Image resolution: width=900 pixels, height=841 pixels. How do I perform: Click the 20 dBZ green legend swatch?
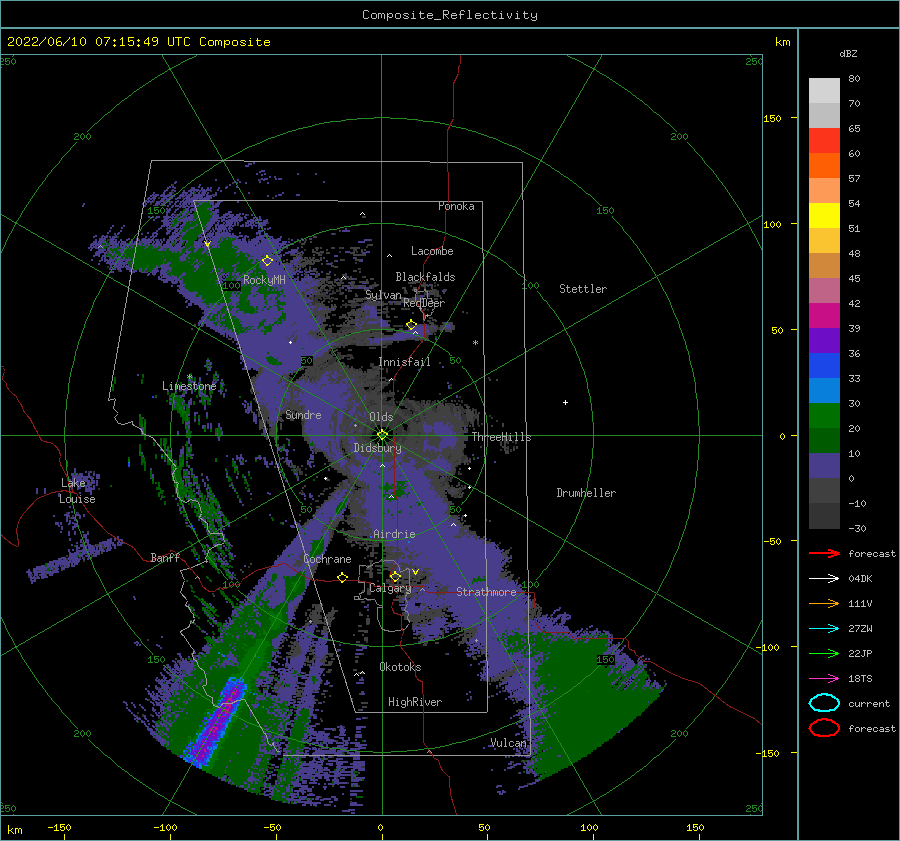(x=824, y=440)
